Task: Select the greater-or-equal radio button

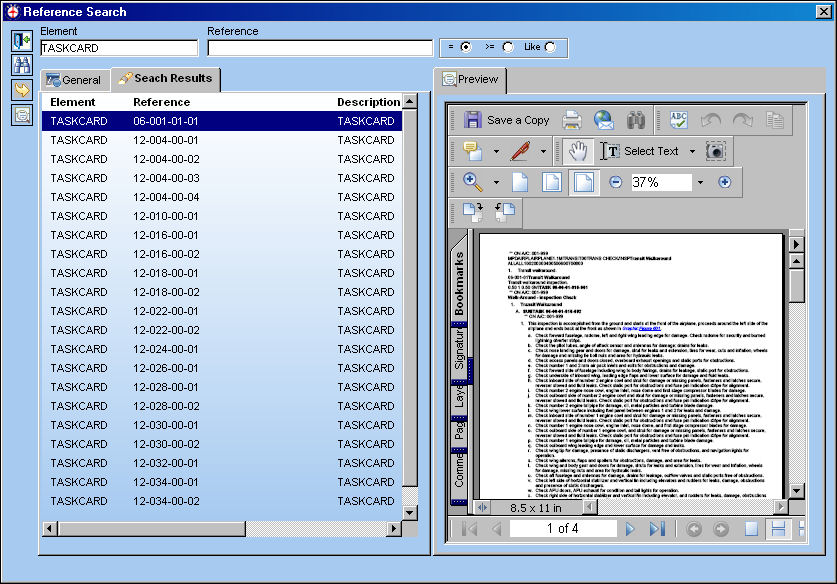Action: [508, 47]
